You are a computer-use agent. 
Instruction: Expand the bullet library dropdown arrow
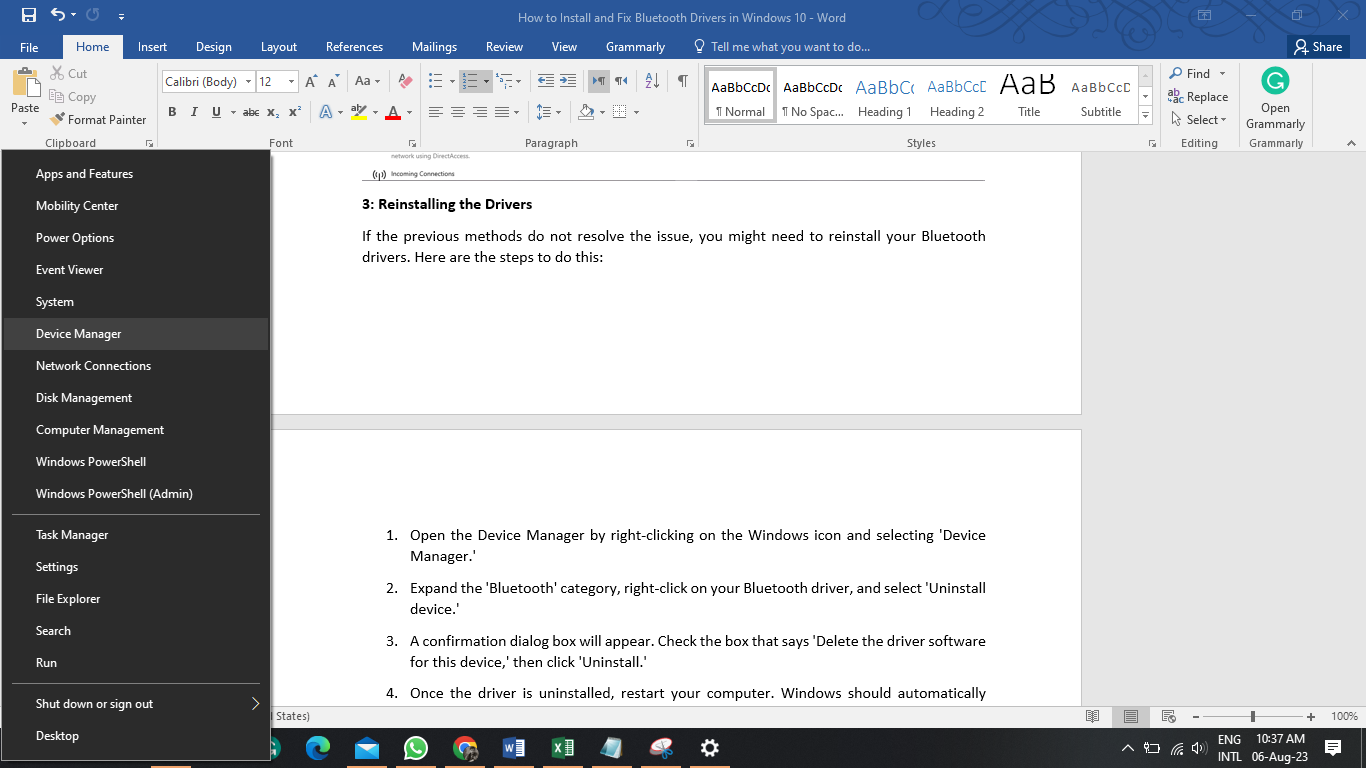coord(452,82)
